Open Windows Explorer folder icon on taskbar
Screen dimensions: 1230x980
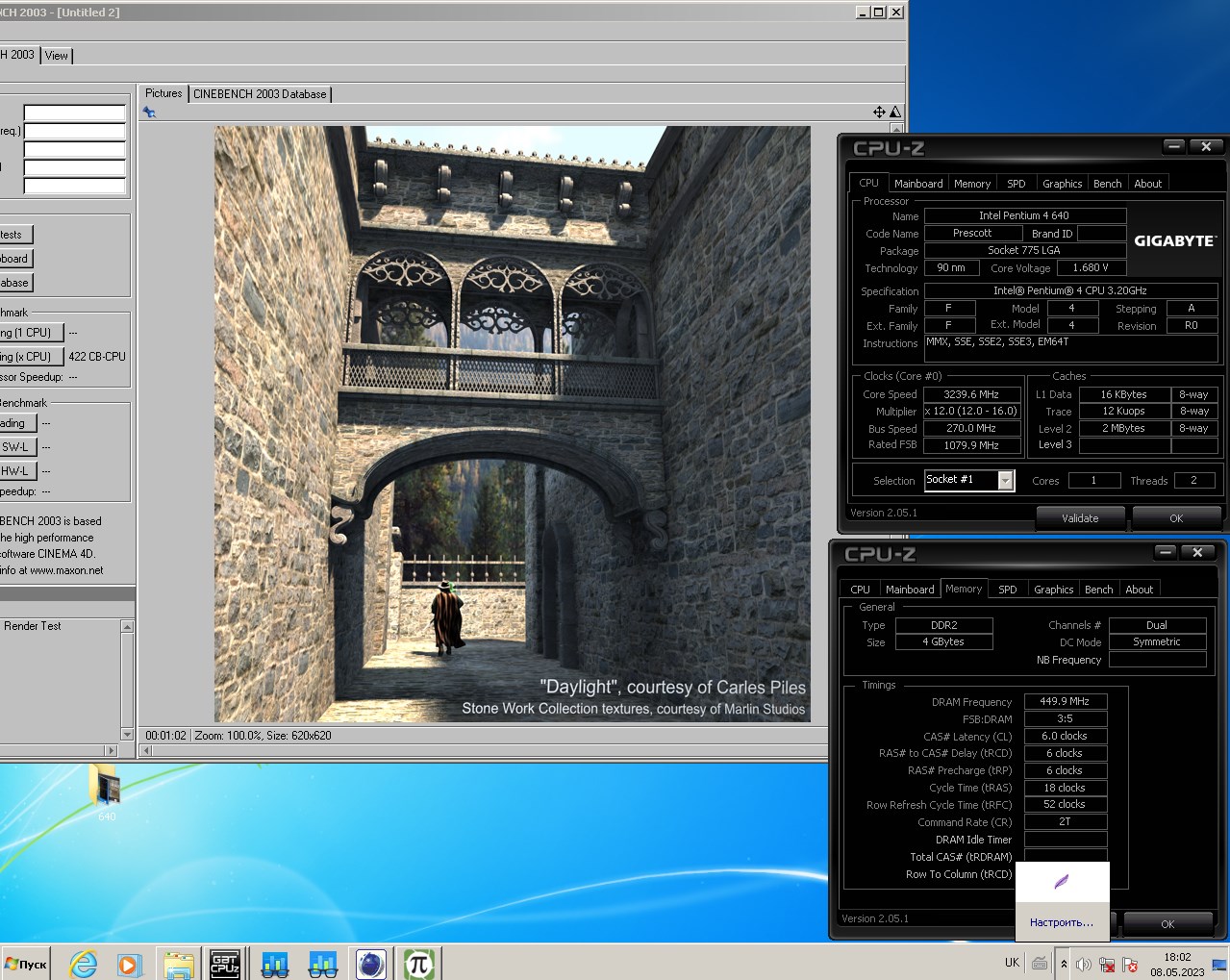coord(178,963)
